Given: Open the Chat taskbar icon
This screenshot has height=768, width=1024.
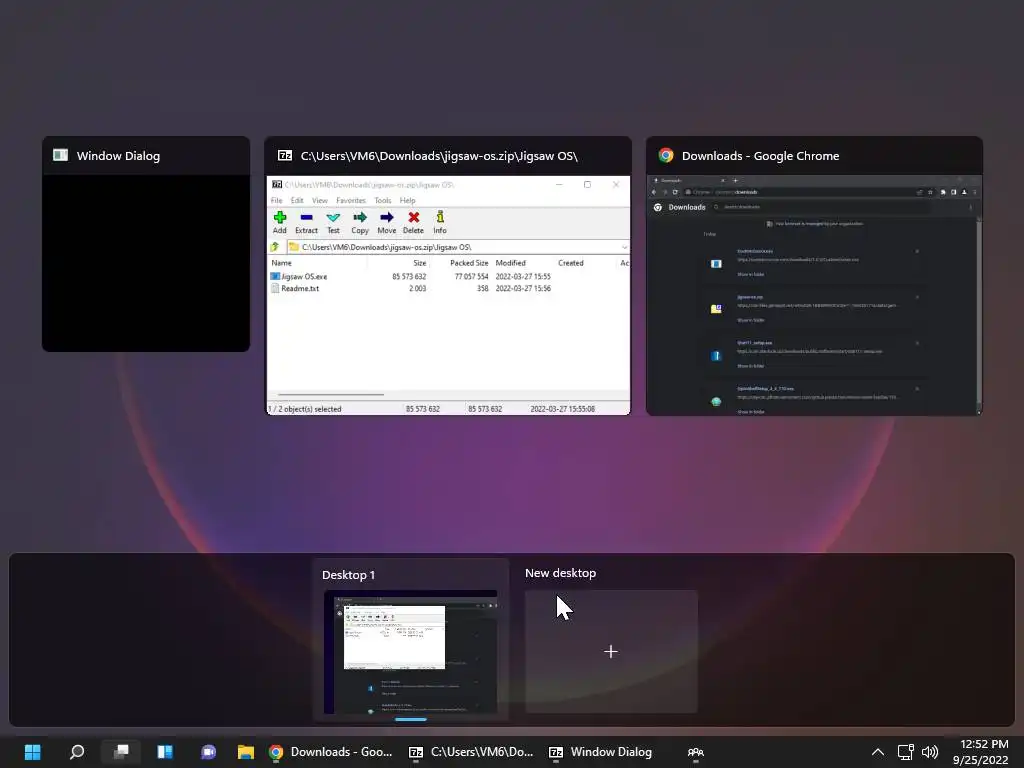Looking at the screenshot, I should [x=208, y=752].
